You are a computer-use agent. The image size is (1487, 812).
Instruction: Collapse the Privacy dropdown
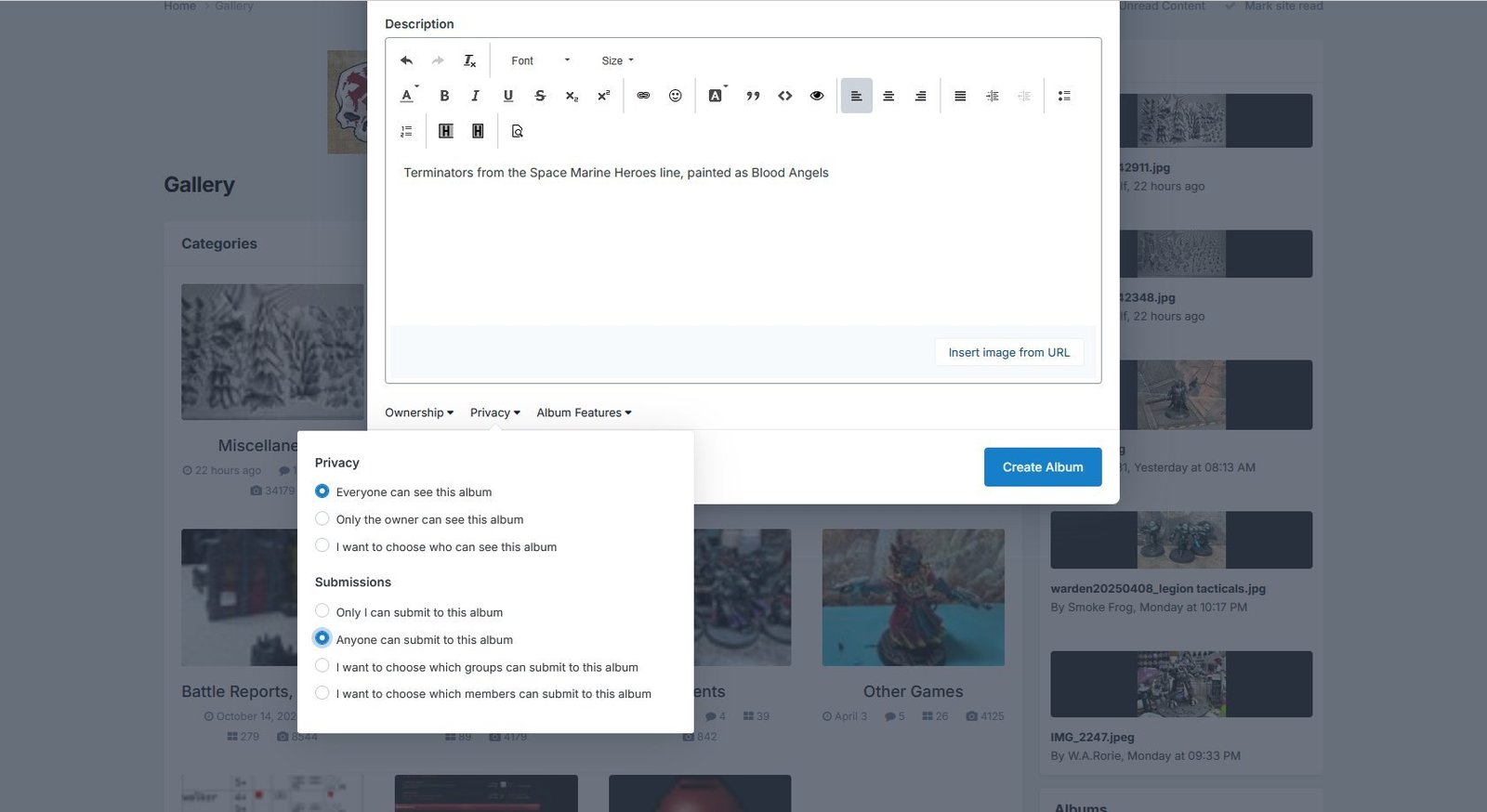495,413
